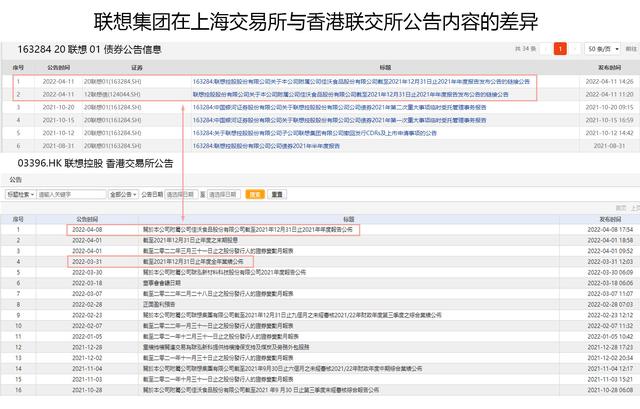Open the HK announcement dated 2022-04-01 18:58
The height and width of the screenshot is (409, 640).
click(190, 240)
